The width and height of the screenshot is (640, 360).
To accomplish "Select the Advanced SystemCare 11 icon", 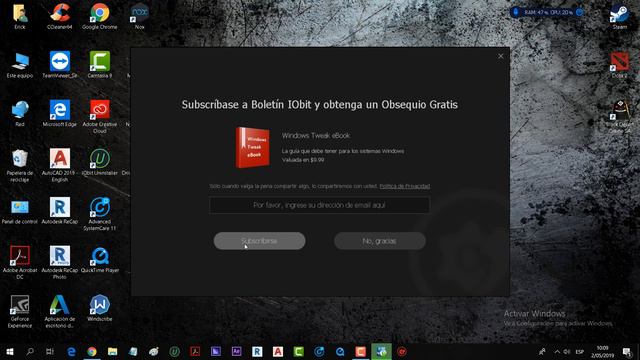I will tap(100, 214).
